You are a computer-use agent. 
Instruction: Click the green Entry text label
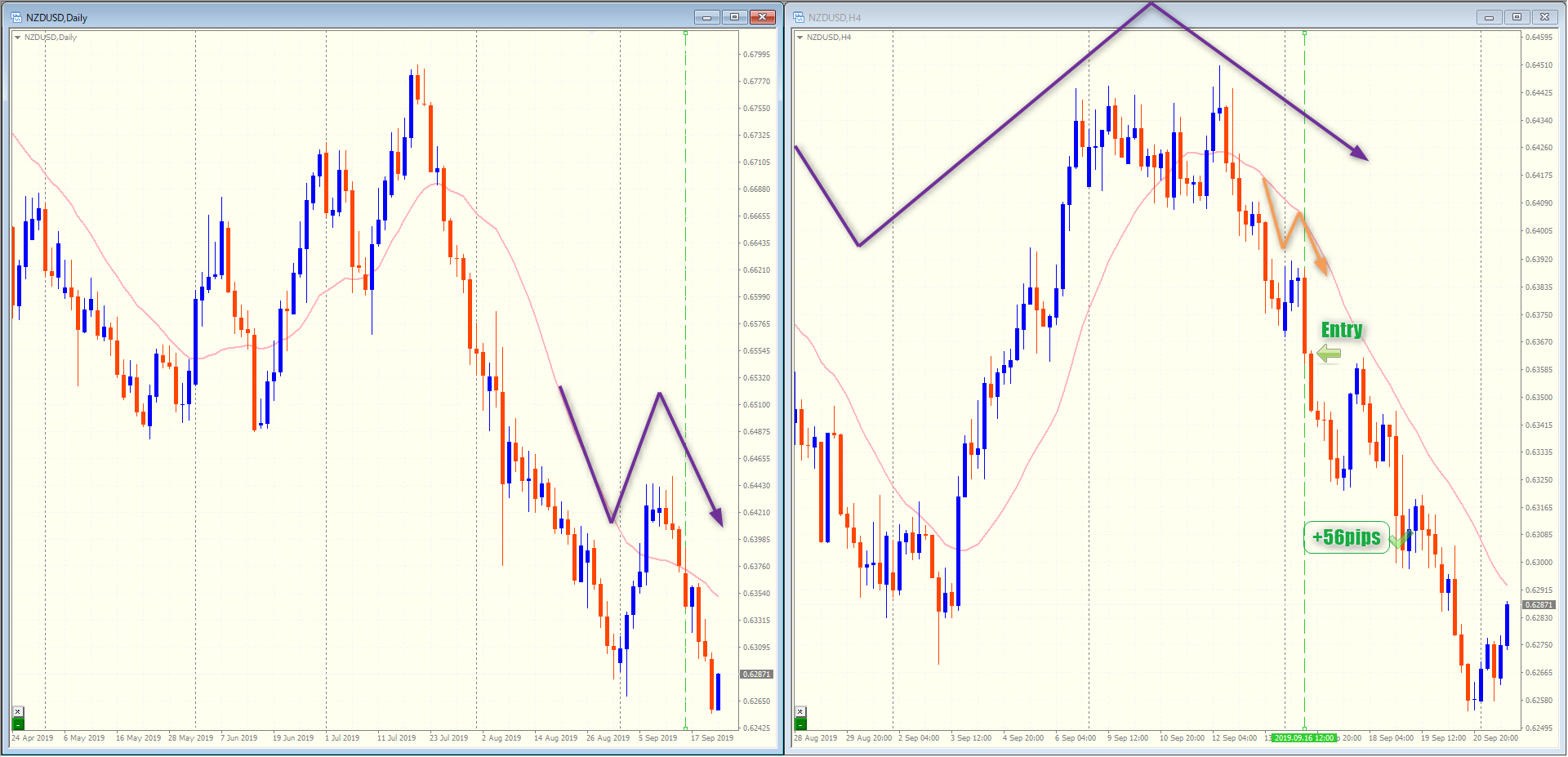click(x=1342, y=330)
